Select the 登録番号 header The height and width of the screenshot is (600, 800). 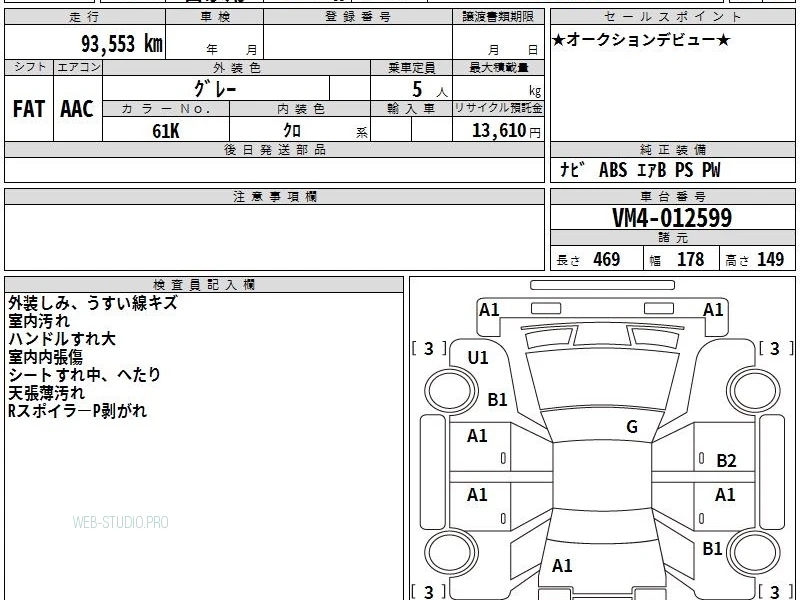coord(358,17)
